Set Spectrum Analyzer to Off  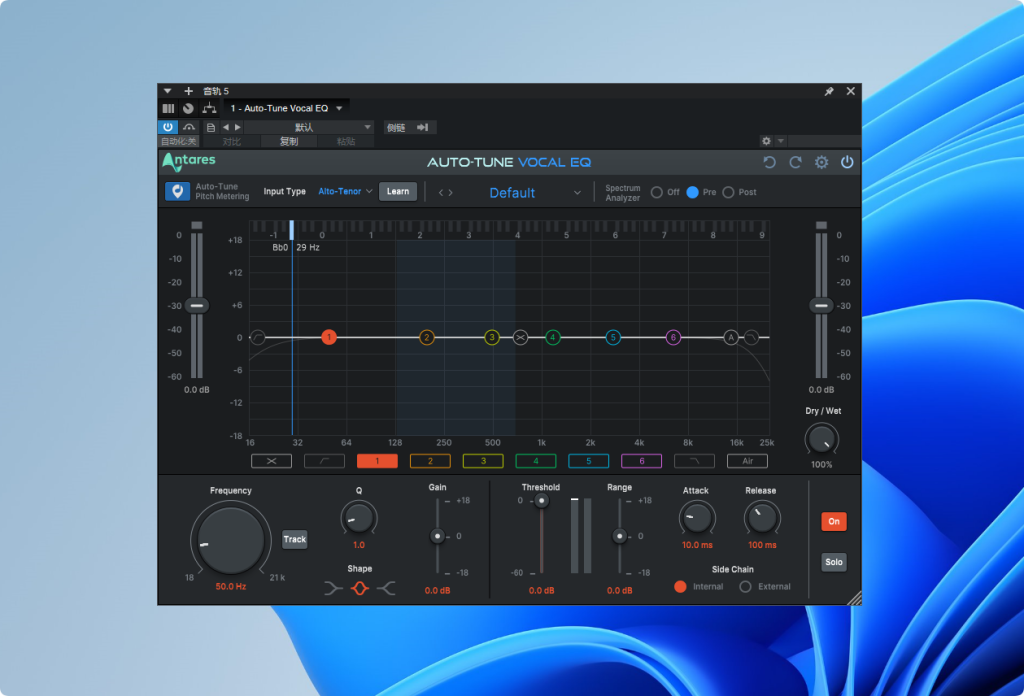[x=657, y=192]
